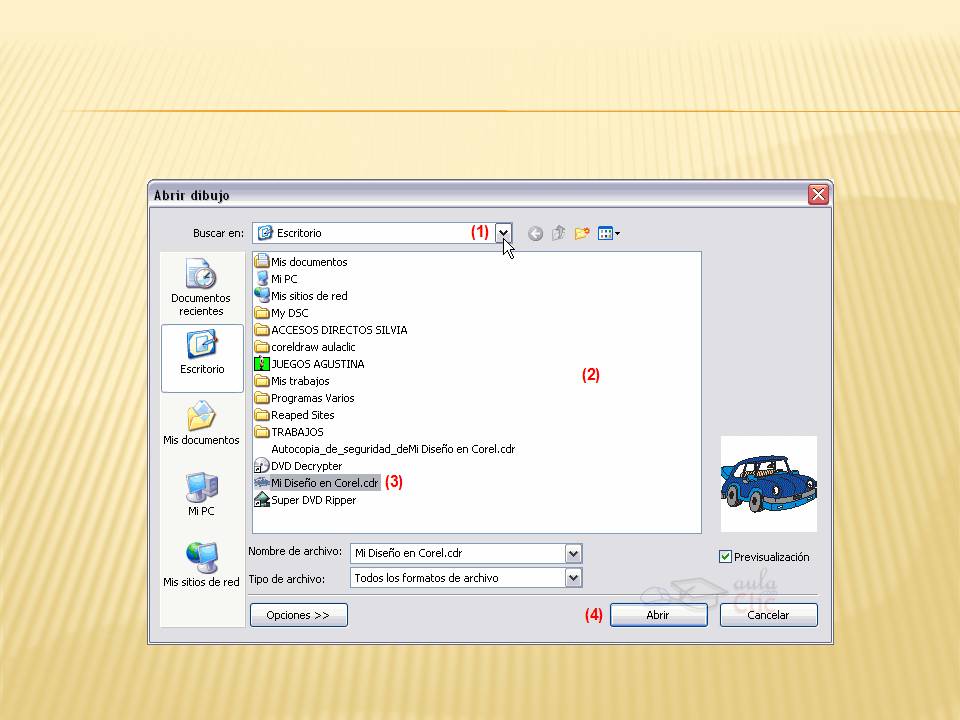Create a new folder
Viewport: 960px width, 720px height.
582,233
